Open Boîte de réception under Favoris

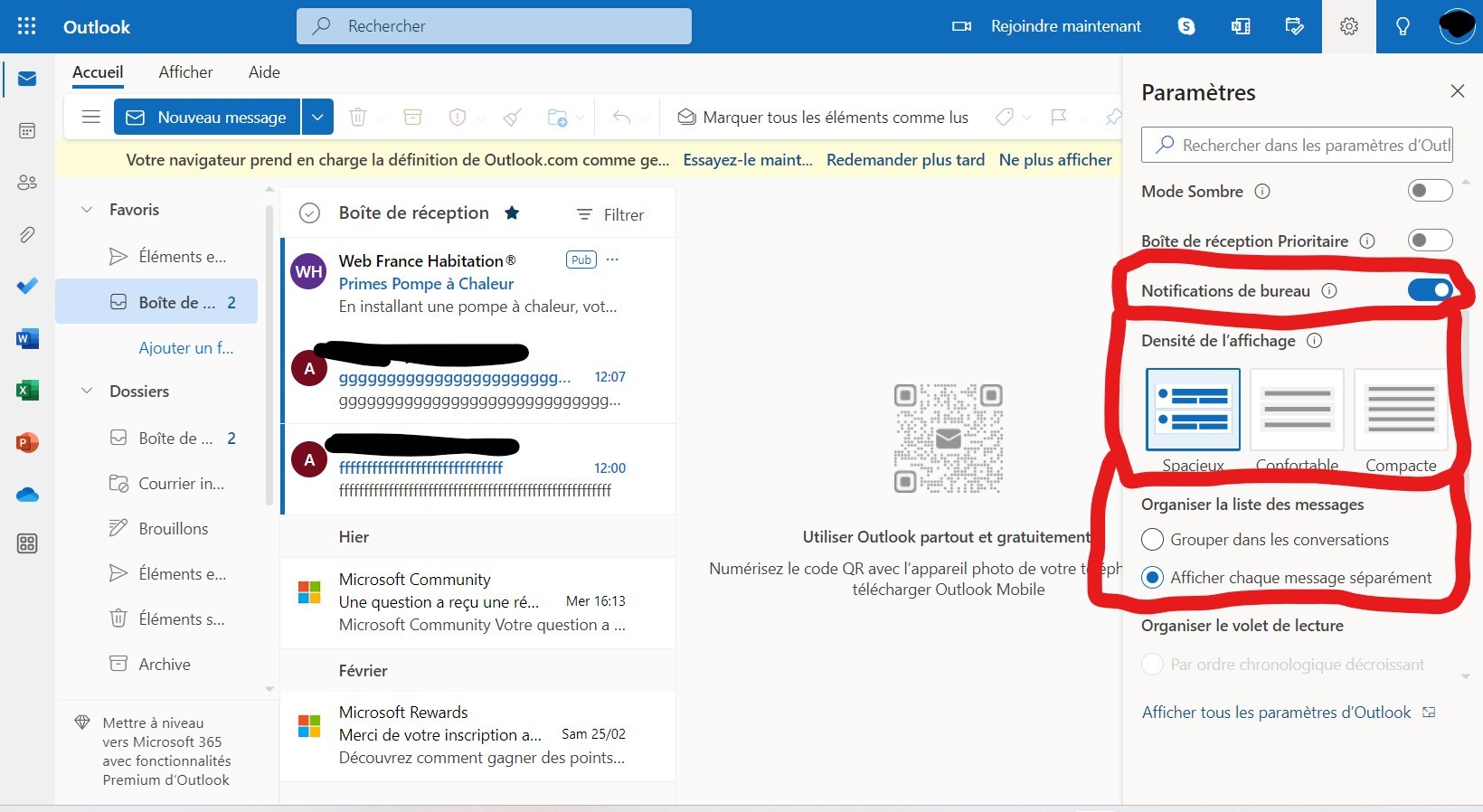click(x=156, y=302)
